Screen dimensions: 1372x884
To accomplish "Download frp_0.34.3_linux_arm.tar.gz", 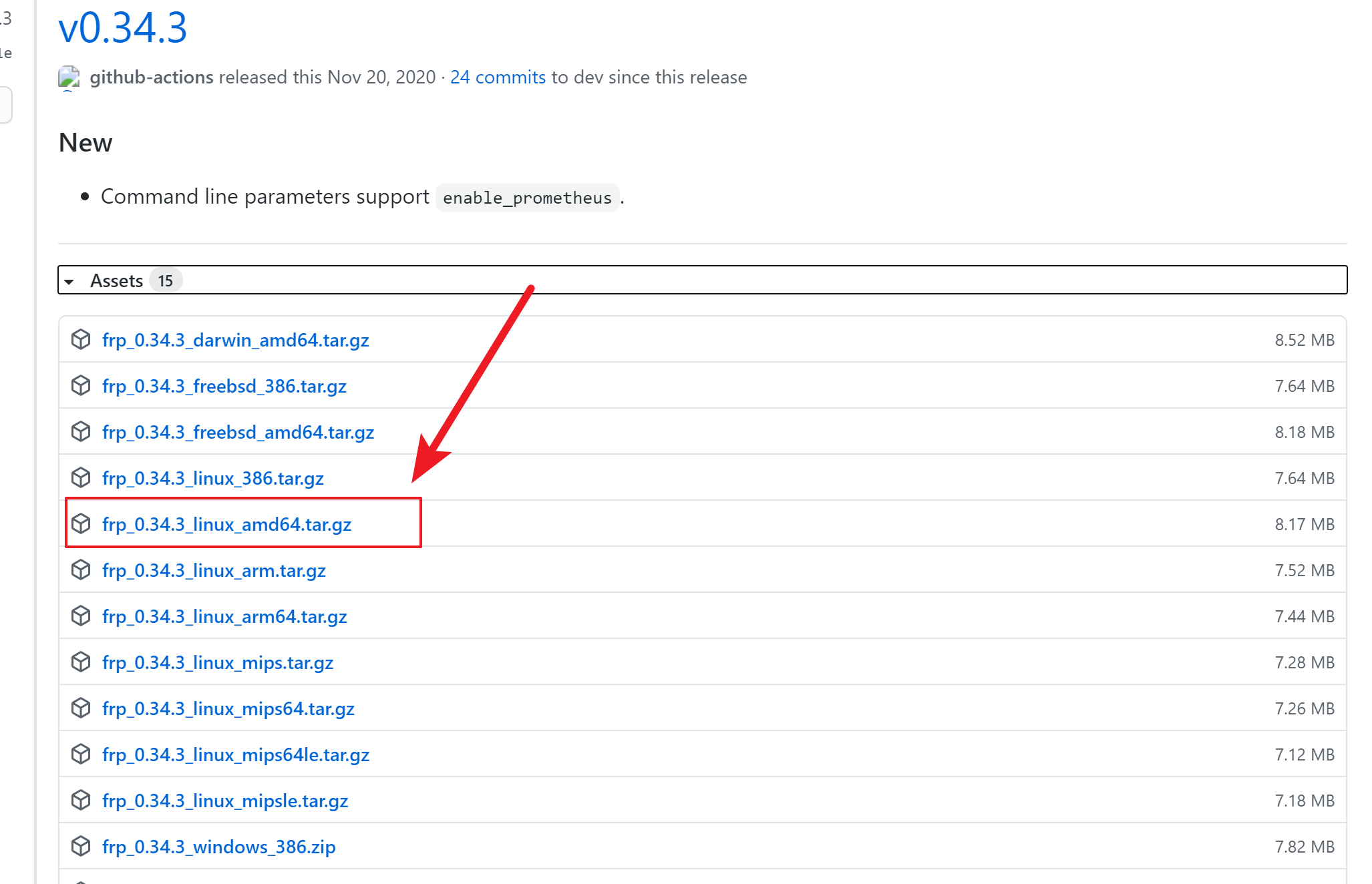I will (x=214, y=570).
